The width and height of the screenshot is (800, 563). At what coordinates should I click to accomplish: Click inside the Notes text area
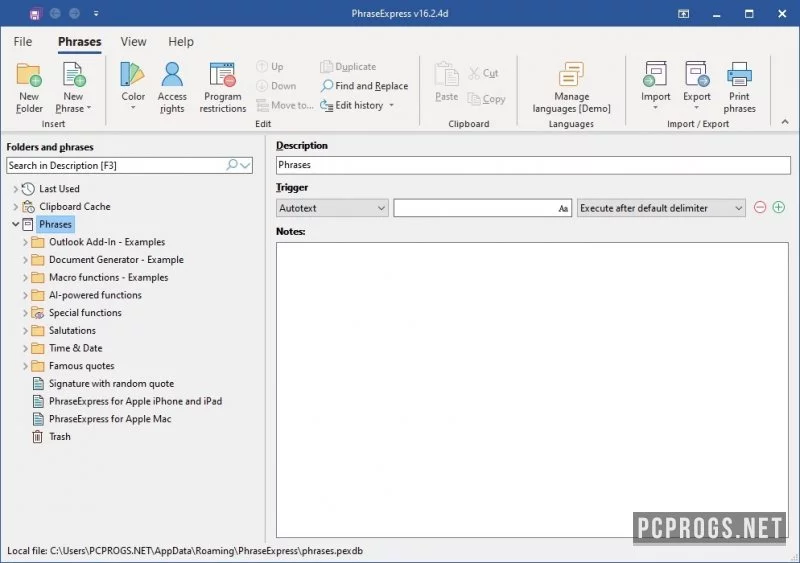coord(532,390)
